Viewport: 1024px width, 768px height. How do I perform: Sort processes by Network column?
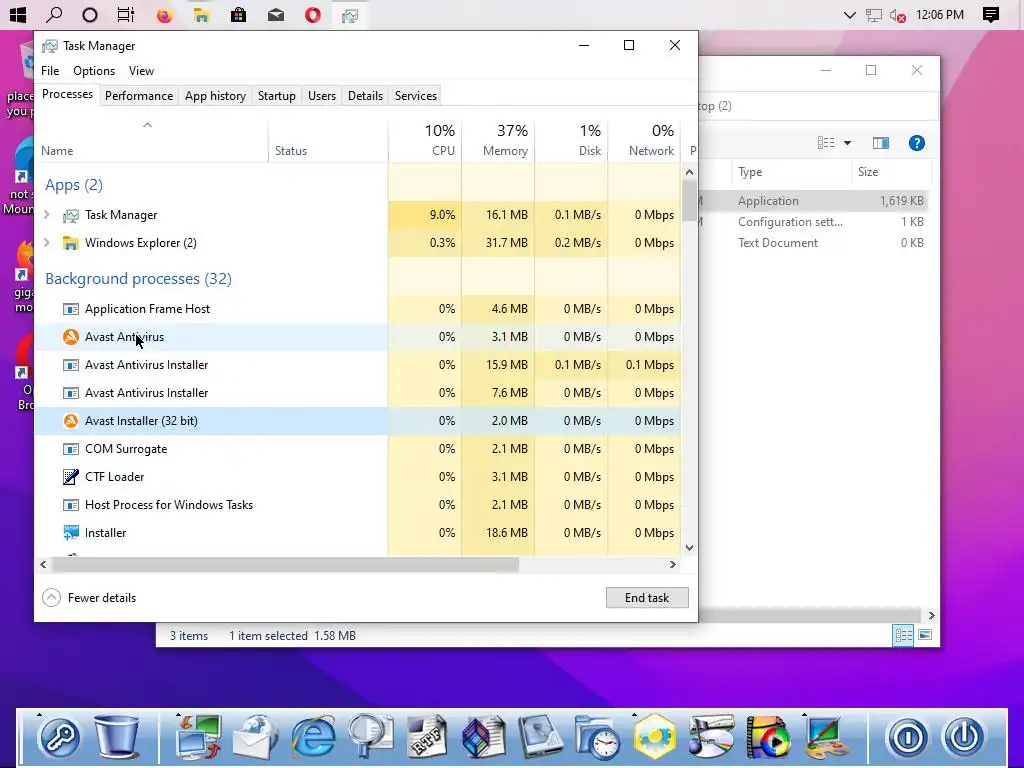click(x=645, y=140)
